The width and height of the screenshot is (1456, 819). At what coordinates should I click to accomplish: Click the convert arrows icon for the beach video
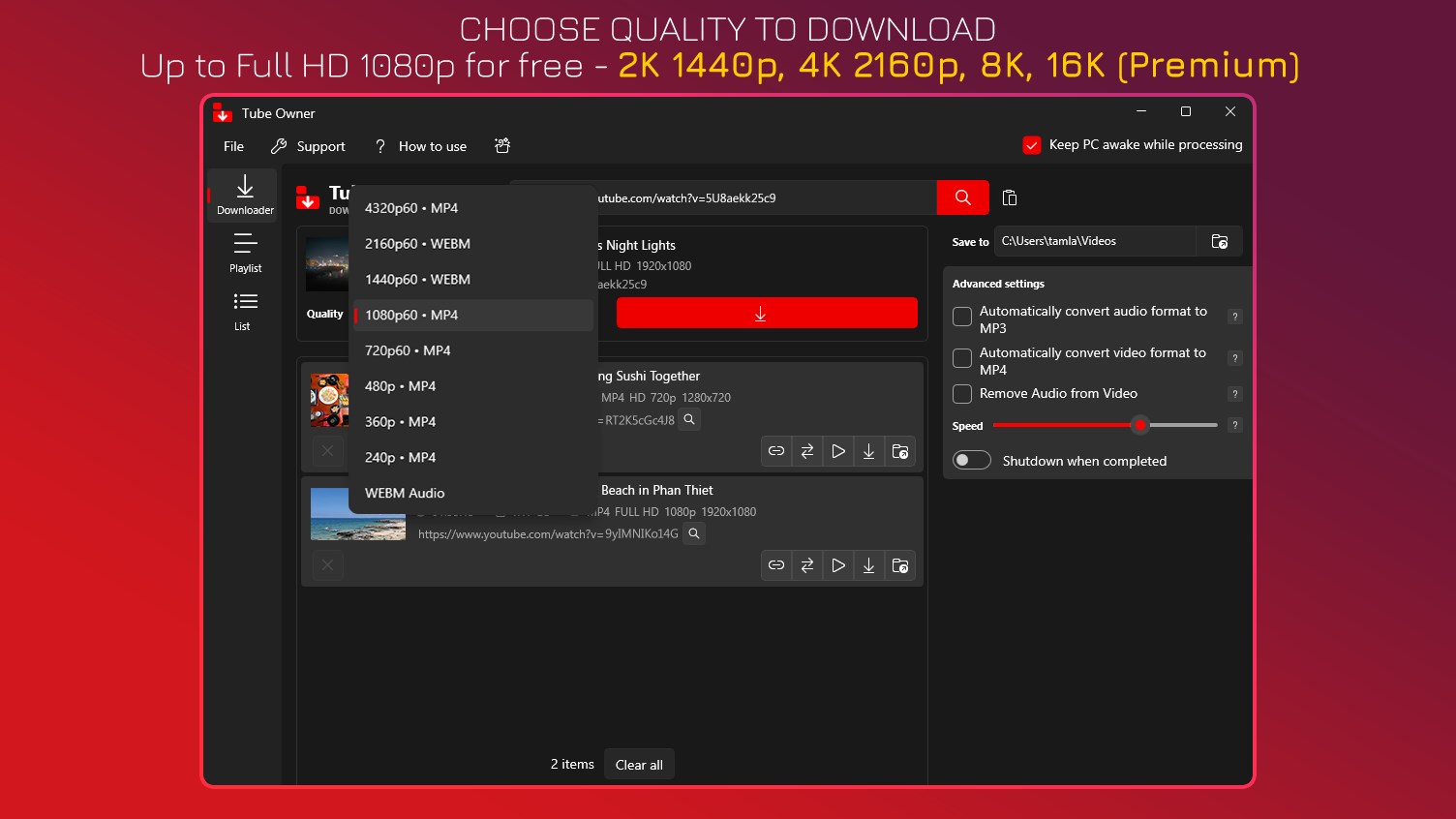click(x=806, y=565)
